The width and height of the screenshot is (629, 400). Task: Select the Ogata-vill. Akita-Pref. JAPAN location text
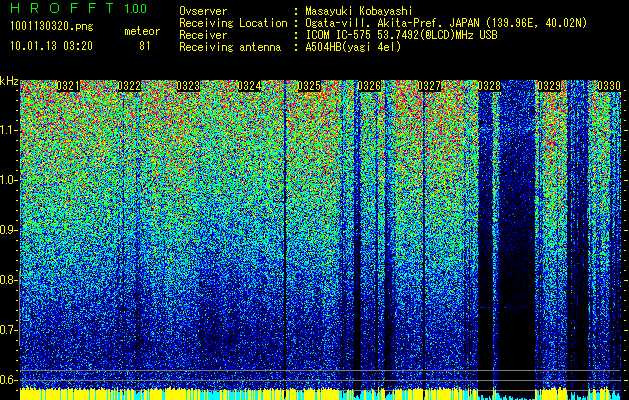click(x=446, y=24)
